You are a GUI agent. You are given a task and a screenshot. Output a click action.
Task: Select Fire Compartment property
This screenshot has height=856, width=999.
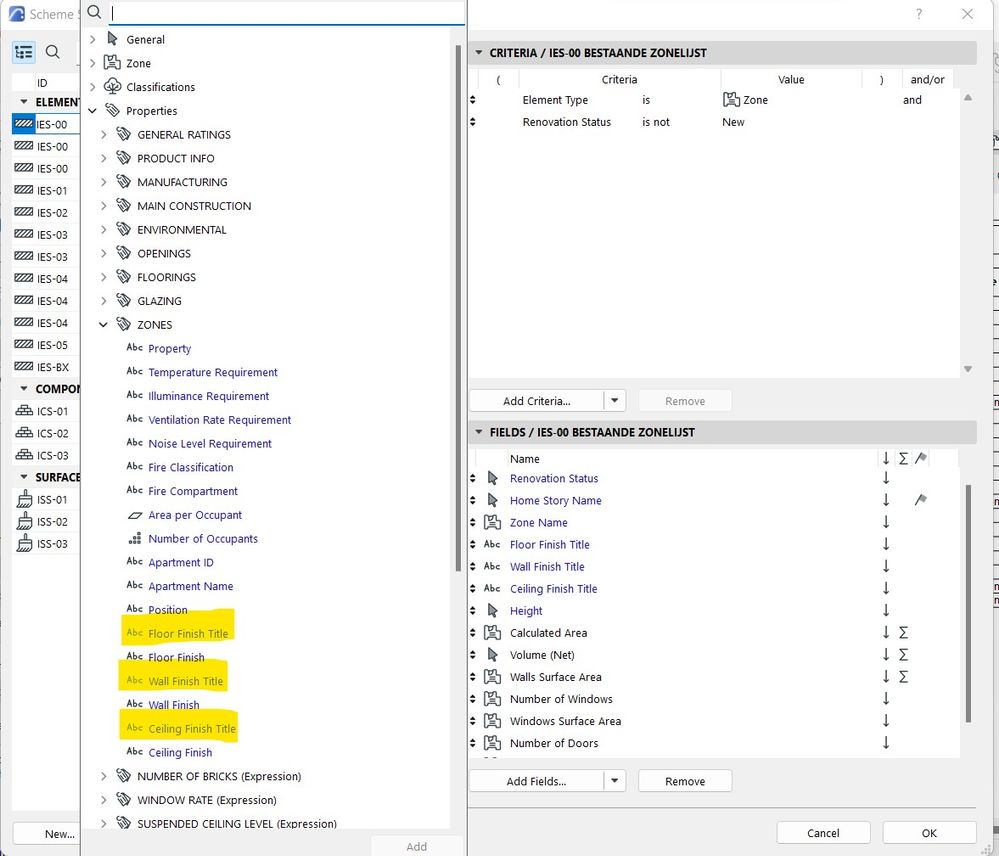192,491
